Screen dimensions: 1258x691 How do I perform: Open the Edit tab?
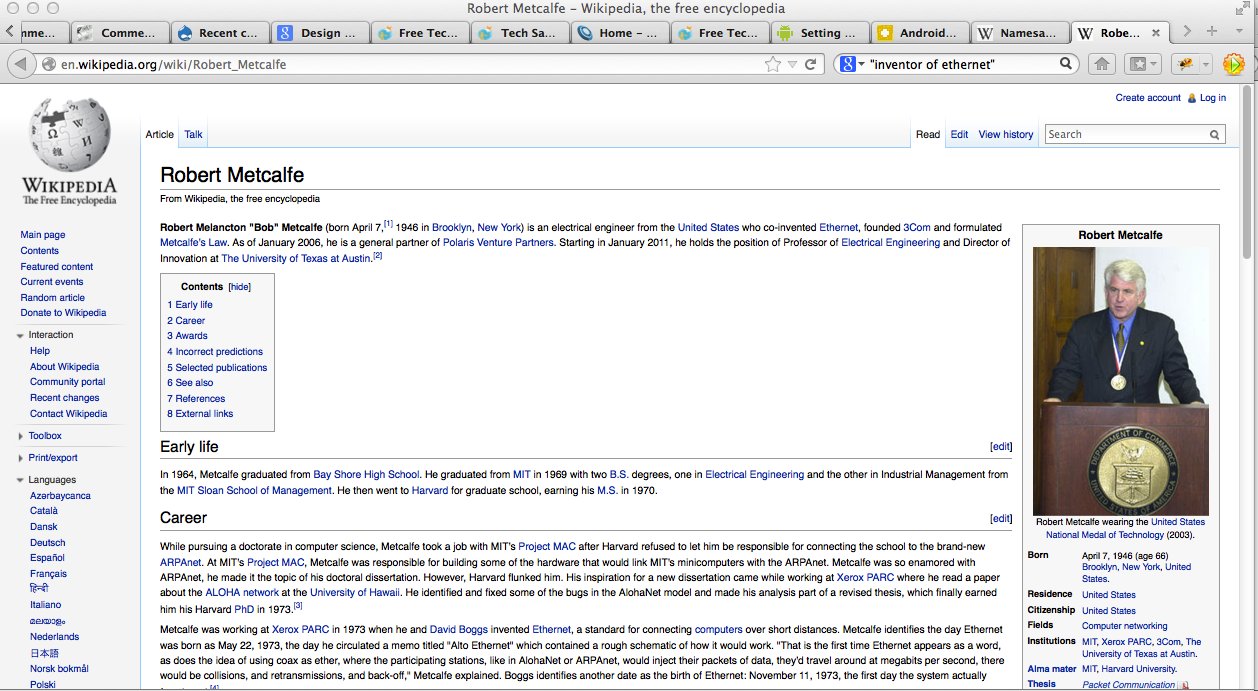(x=959, y=134)
